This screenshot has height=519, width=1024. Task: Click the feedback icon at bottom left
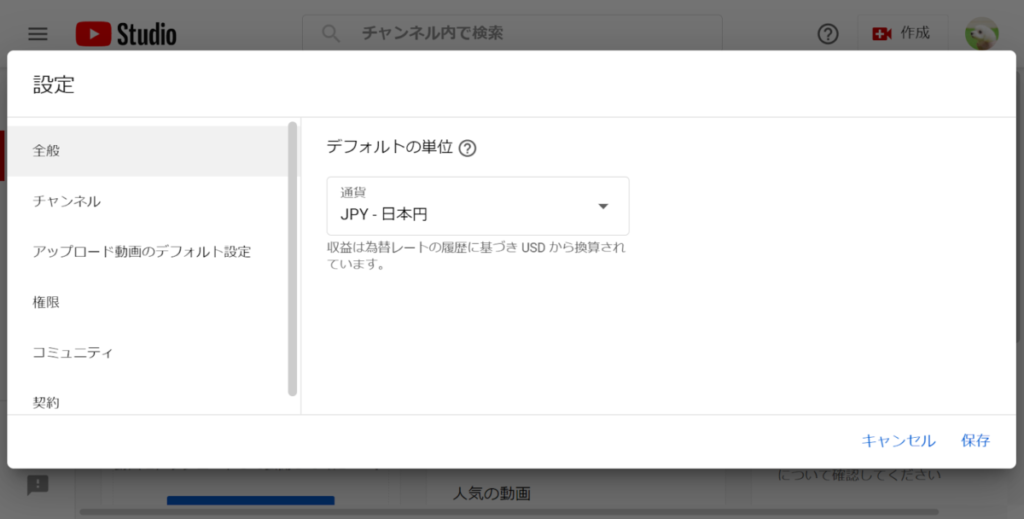click(38, 485)
